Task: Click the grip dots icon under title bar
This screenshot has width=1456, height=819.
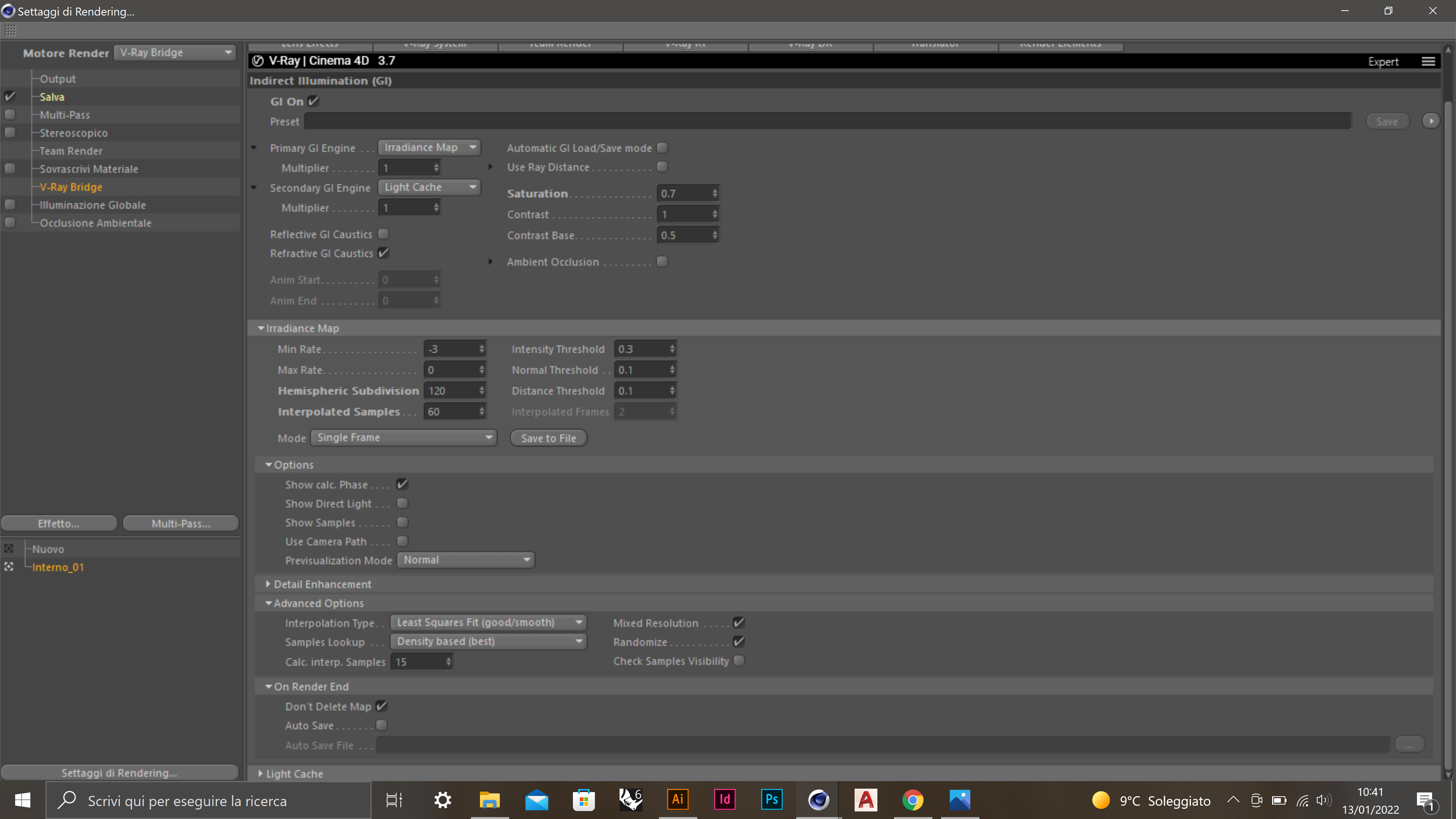Action: pos(10,30)
